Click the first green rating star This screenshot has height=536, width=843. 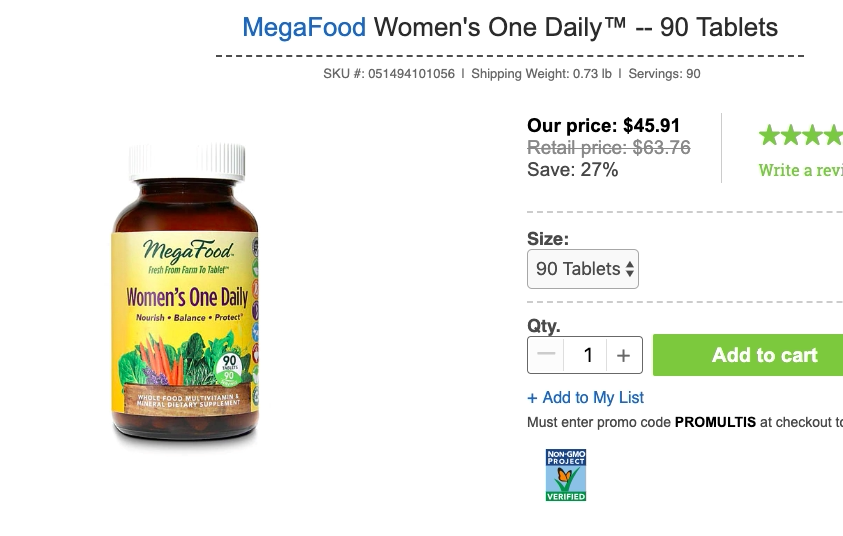point(770,135)
